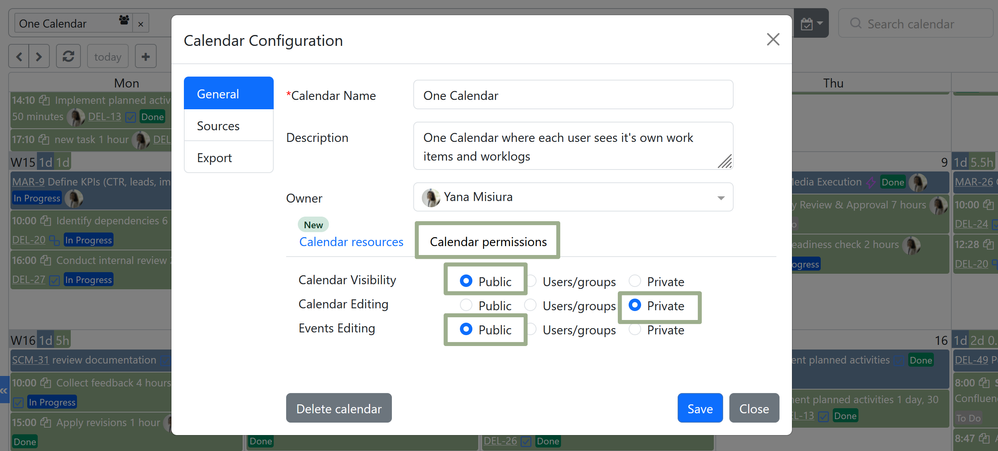Click the Description text area

point(573,146)
